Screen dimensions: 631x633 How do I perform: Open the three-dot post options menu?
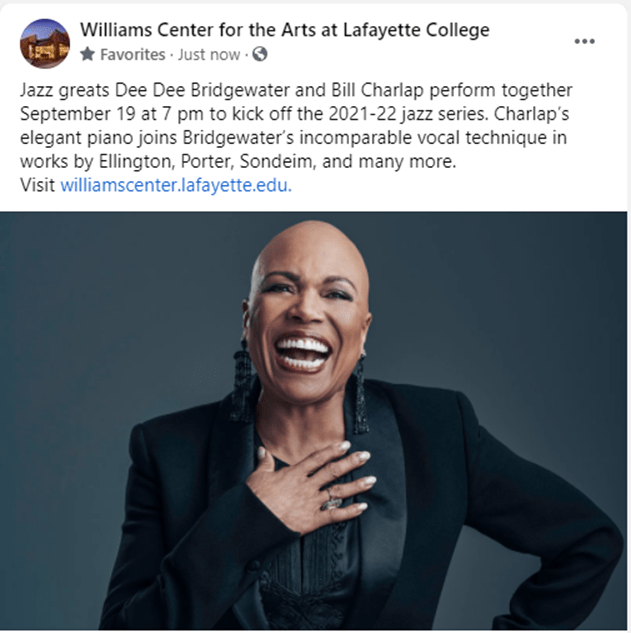tap(584, 41)
